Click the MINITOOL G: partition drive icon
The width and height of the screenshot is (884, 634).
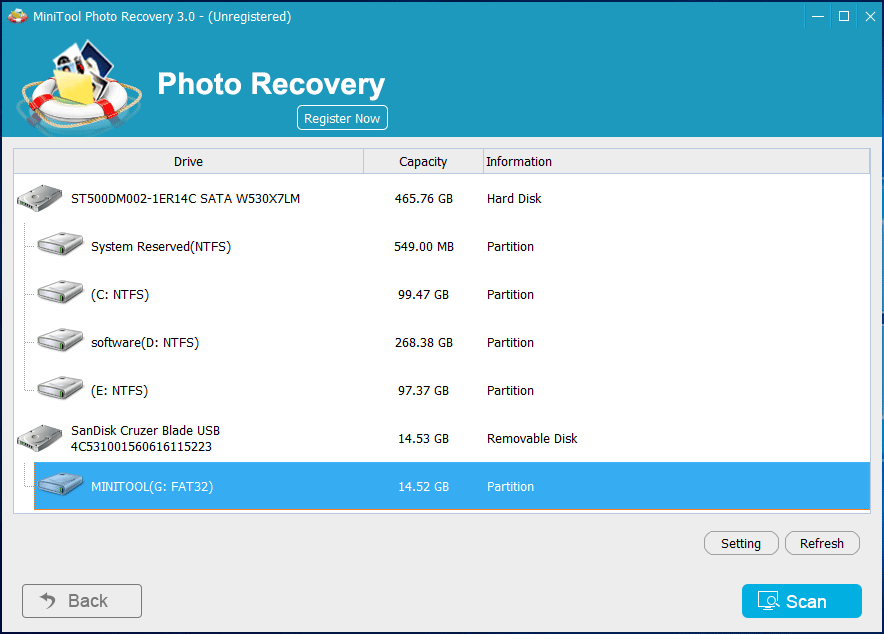60,486
